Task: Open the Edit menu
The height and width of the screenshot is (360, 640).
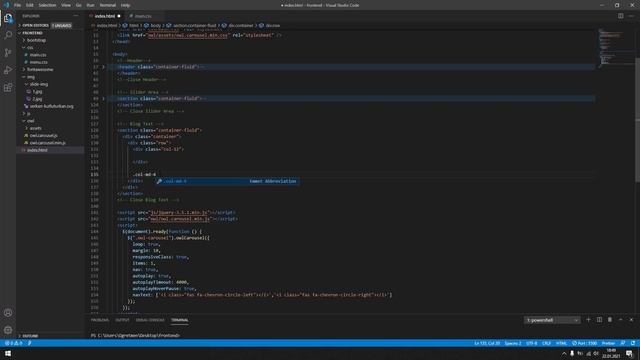Action: click(x=30, y=5)
